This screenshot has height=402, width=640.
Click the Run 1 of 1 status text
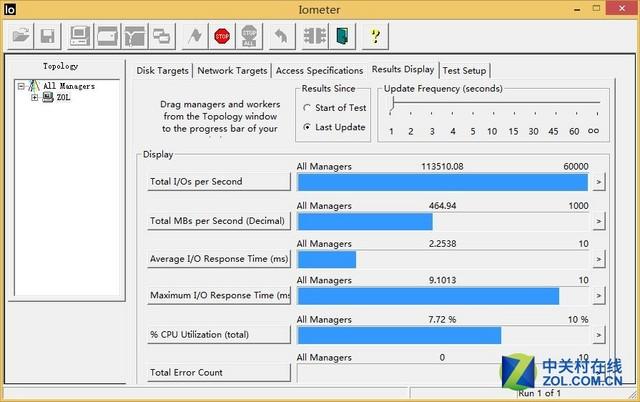539,393
